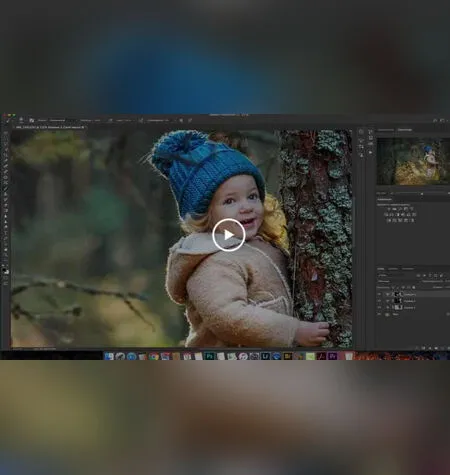This screenshot has height=475, width=450.
Task: Open Finder in the dock
Action: coord(109,356)
